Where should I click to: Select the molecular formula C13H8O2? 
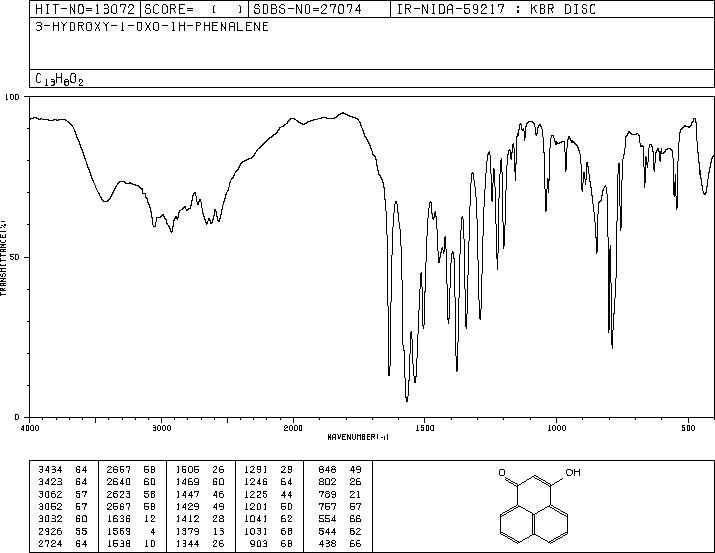[x=59, y=79]
